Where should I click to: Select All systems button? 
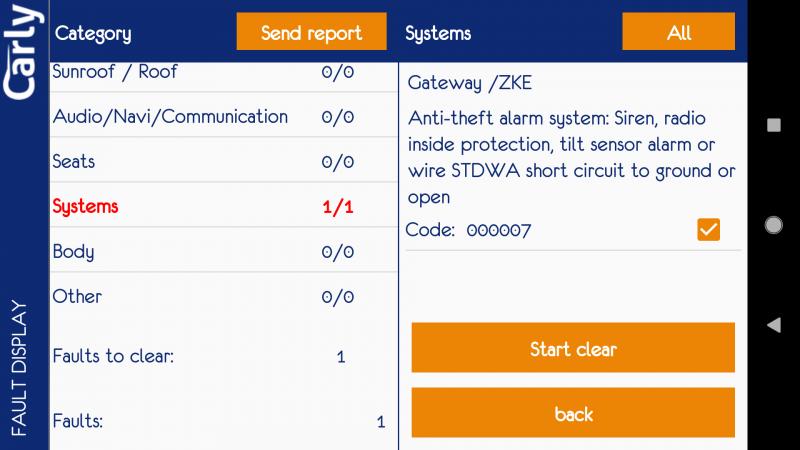pos(678,33)
